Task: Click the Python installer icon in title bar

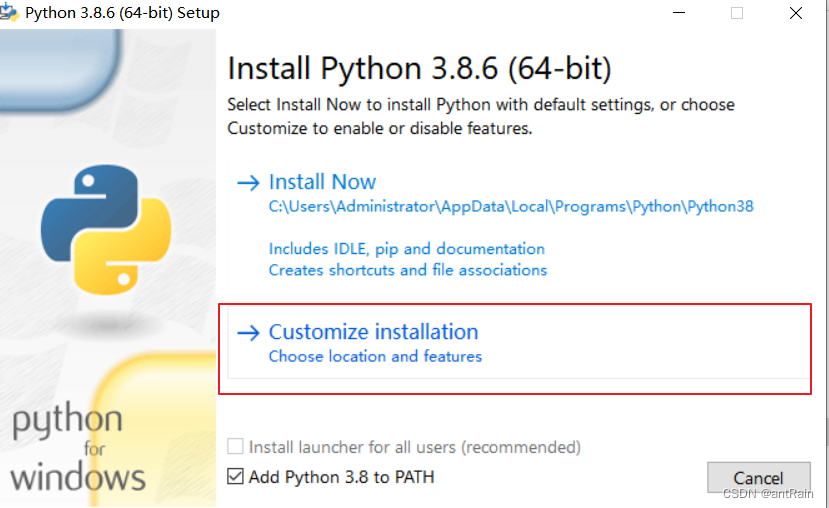Action: [x=9, y=12]
